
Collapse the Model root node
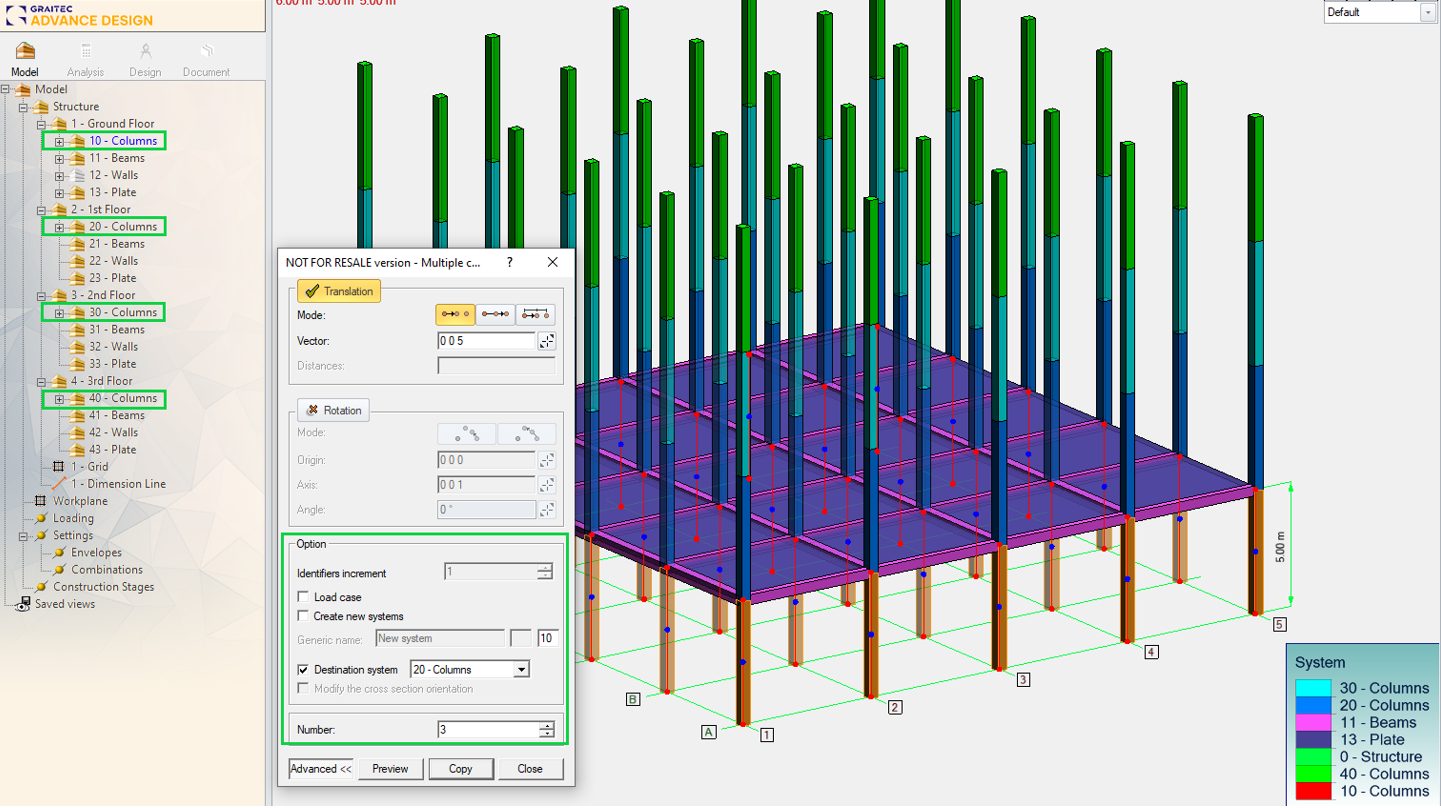coord(6,90)
